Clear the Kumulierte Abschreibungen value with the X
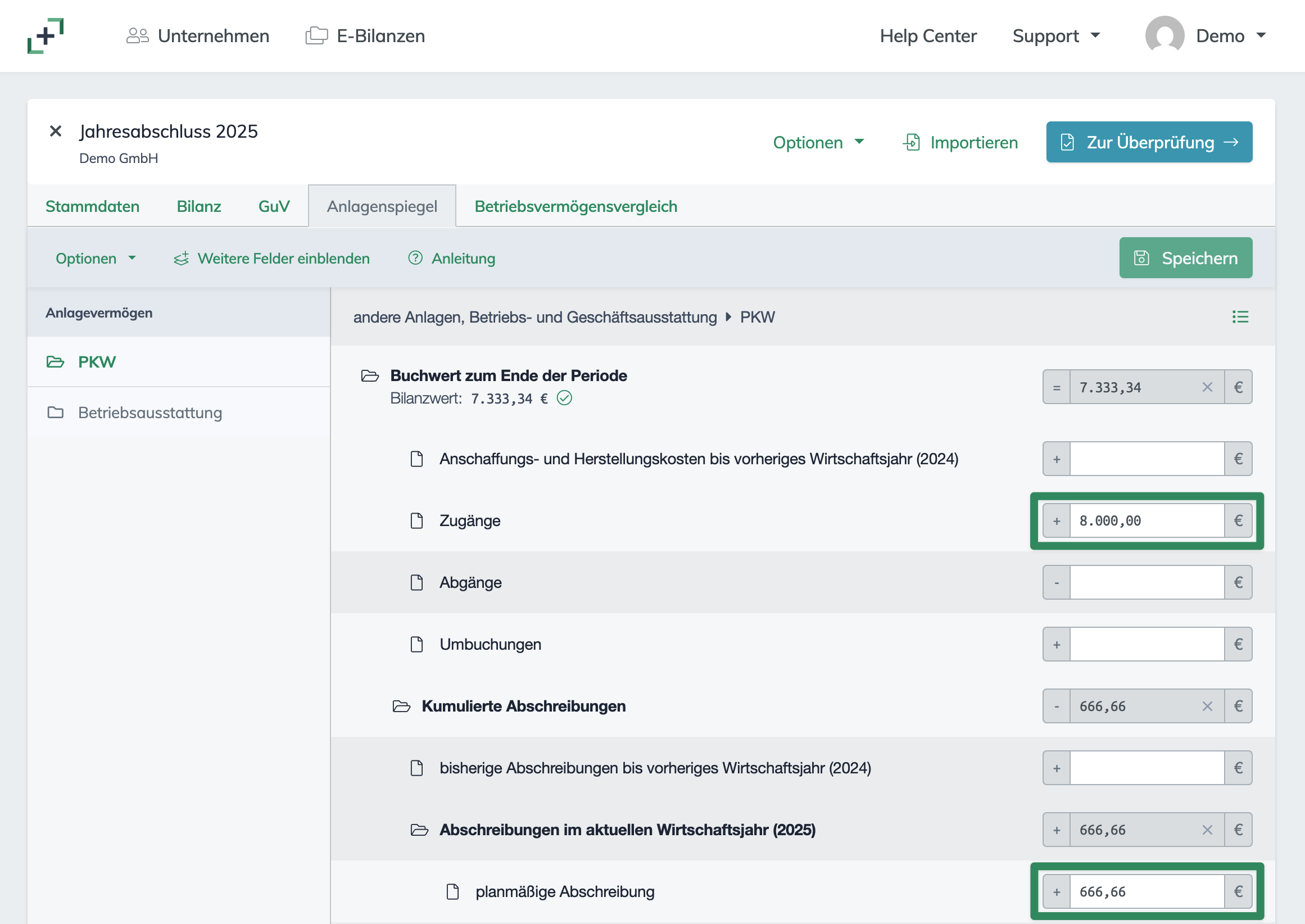The image size is (1305, 924). pyautogui.click(x=1207, y=706)
